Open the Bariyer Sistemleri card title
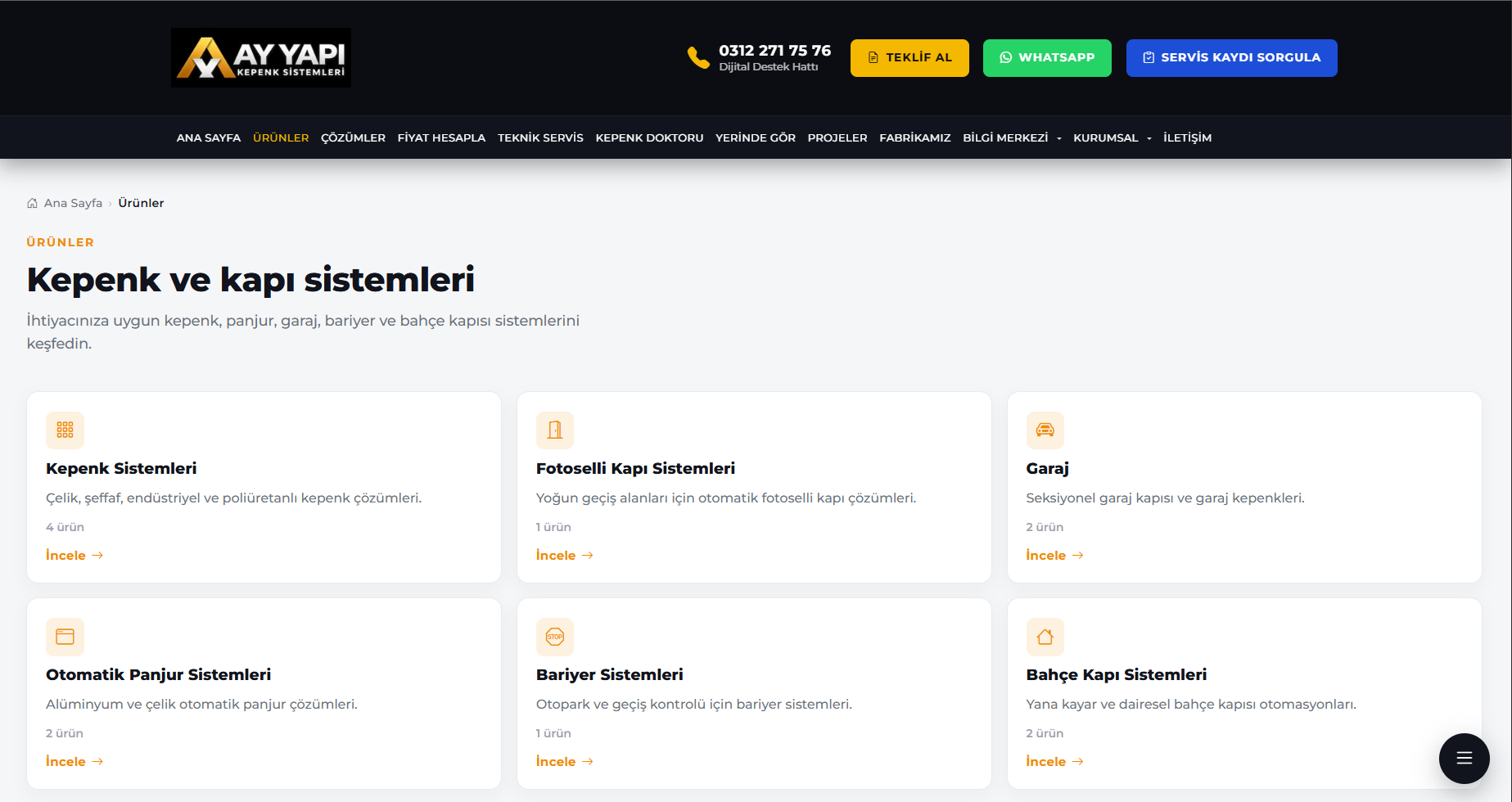 tap(609, 674)
